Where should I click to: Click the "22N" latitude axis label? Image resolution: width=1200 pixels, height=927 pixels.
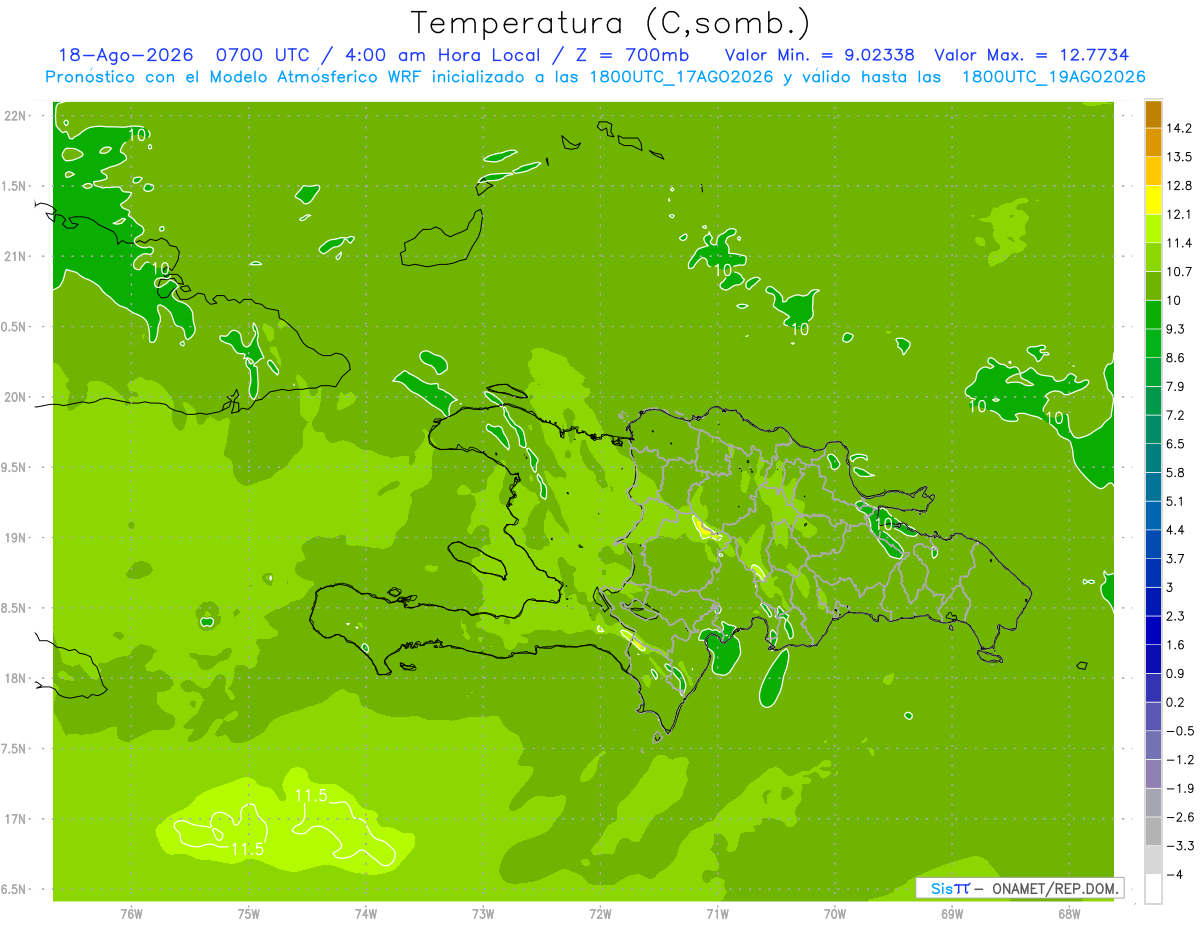click(15, 116)
